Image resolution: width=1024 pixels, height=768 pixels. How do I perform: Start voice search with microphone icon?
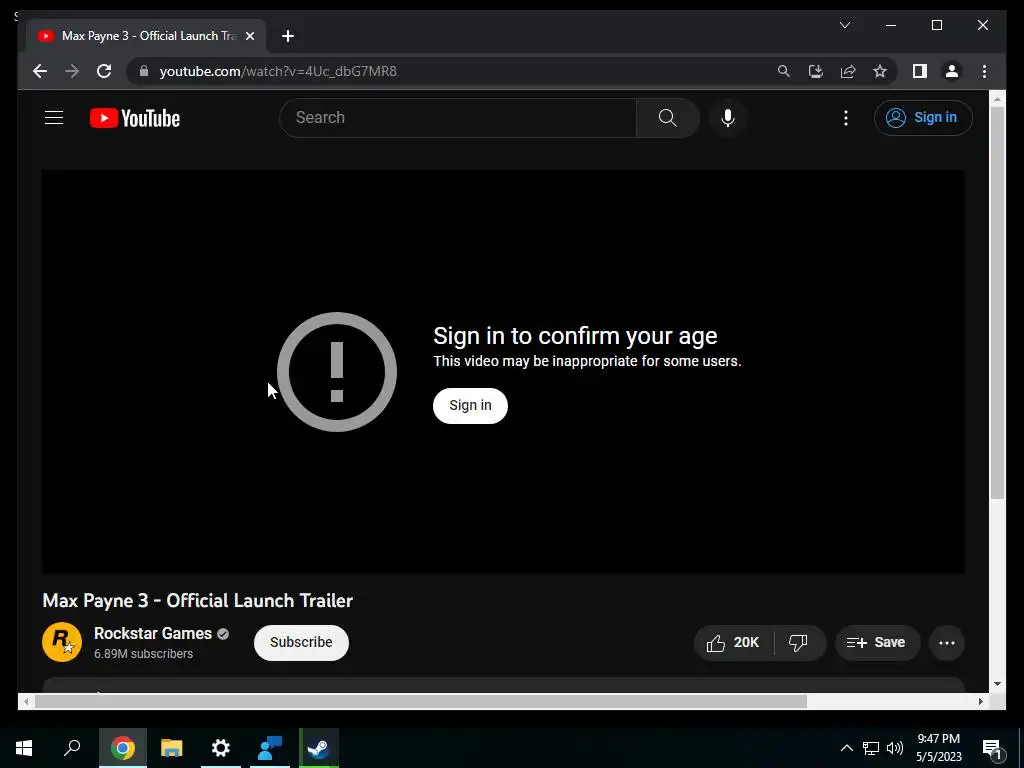(728, 118)
